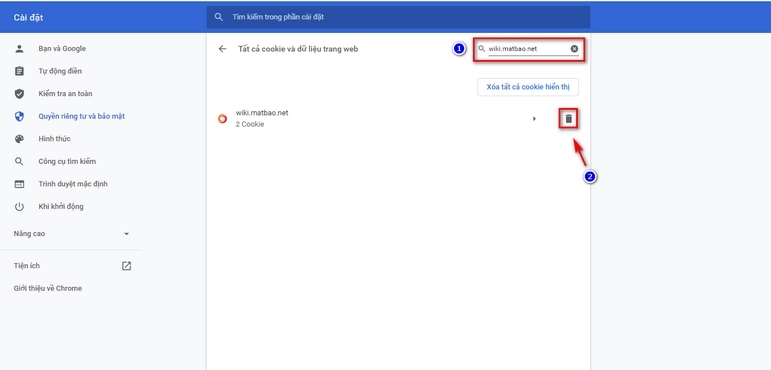Click Xóa tất cả cookie hiển thị button
Viewport: 771px width, 370px height.
tap(528, 87)
